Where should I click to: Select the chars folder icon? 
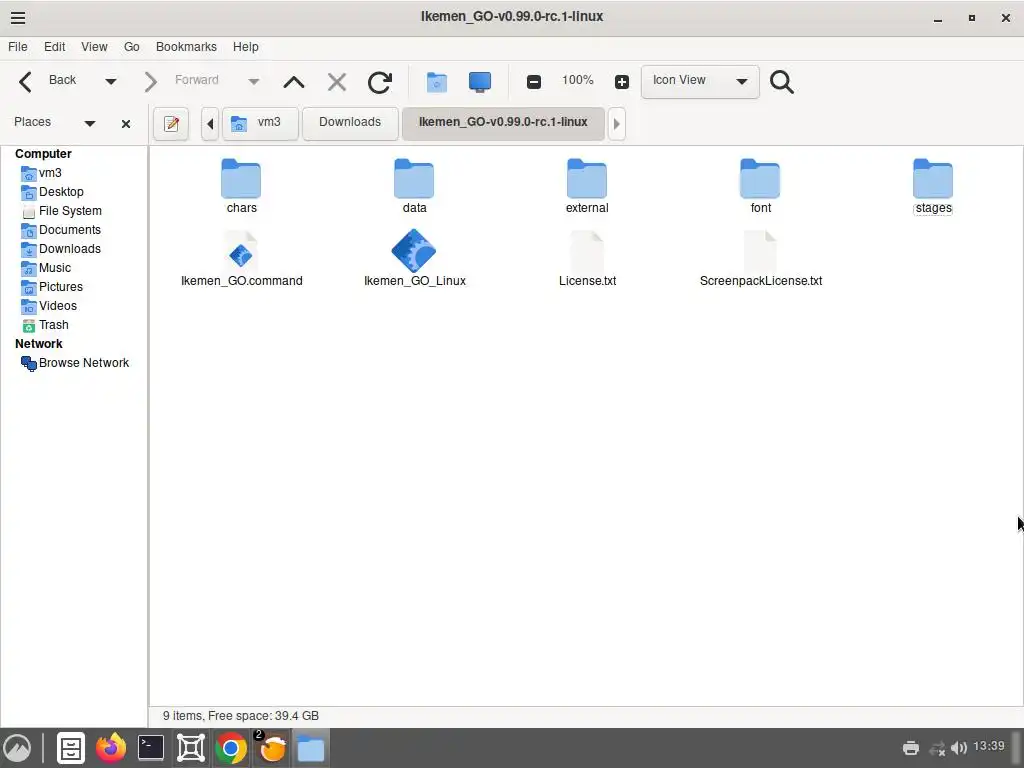(241, 178)
